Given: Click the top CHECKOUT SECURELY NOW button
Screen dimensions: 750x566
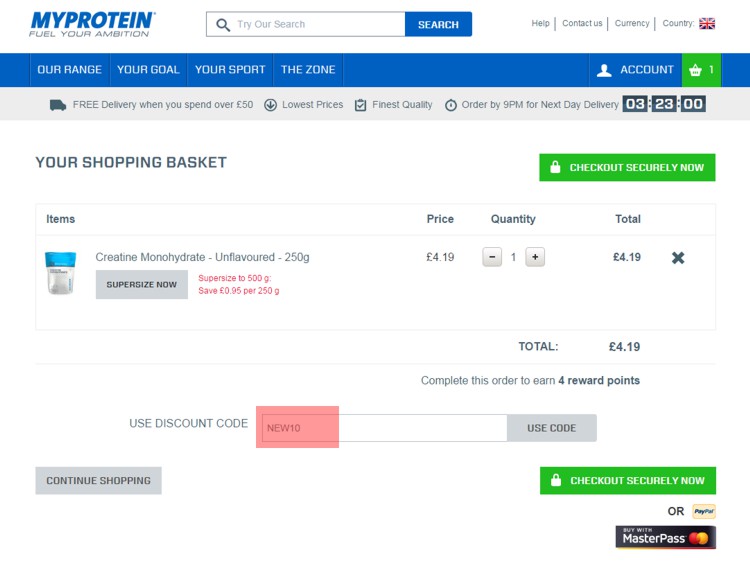Looking at the screenshot, I should [627, 167].
